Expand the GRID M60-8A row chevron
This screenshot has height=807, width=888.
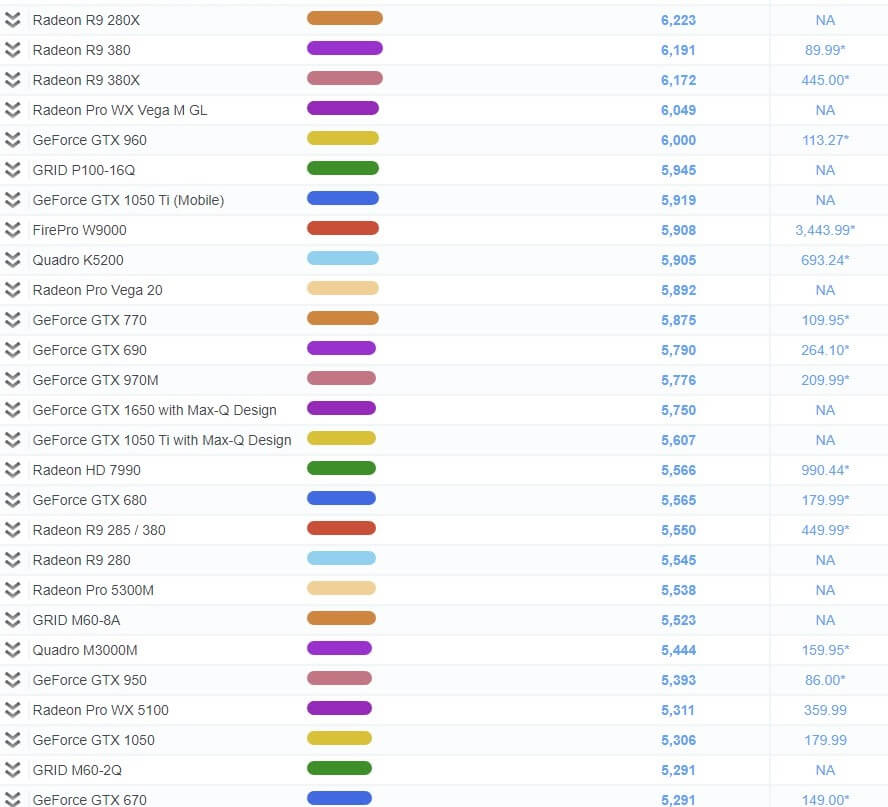tap(12, 620)
